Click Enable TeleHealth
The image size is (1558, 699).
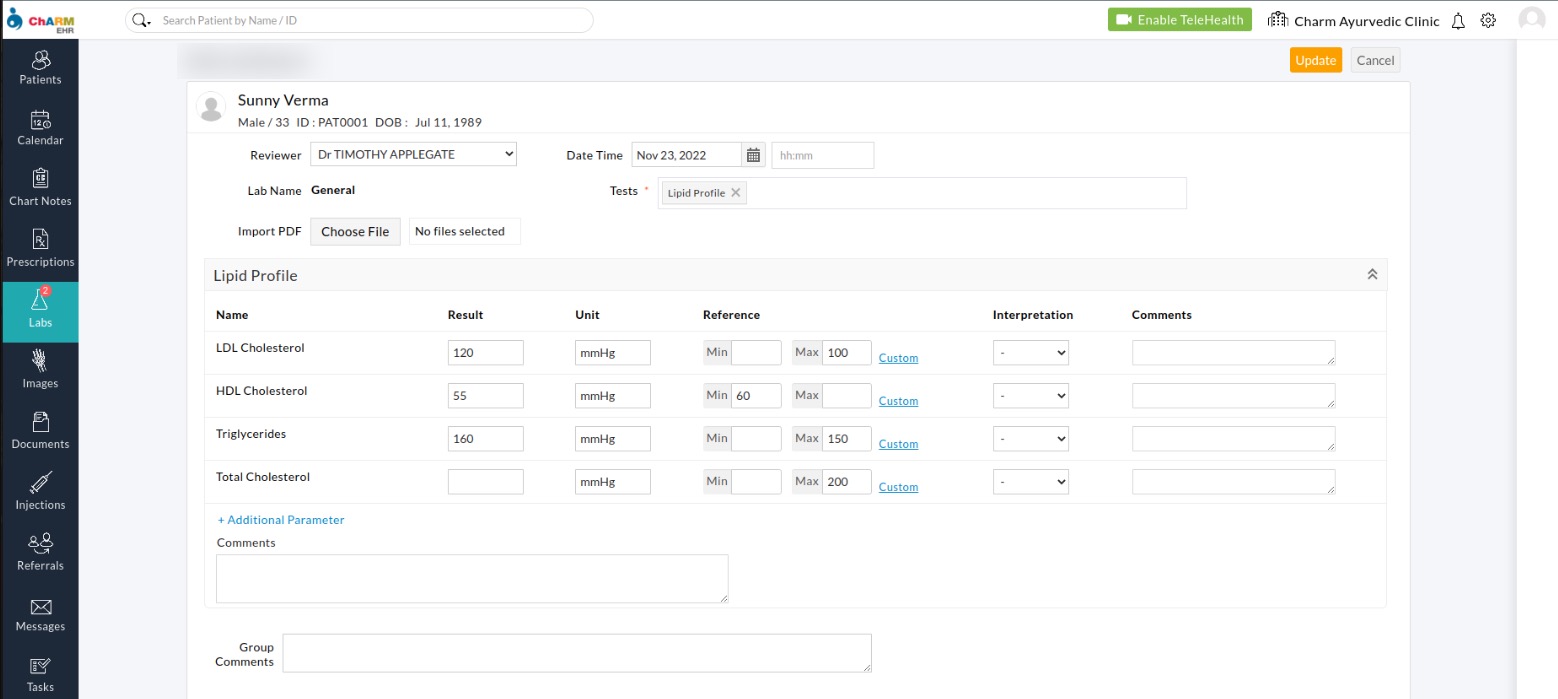1179,18
